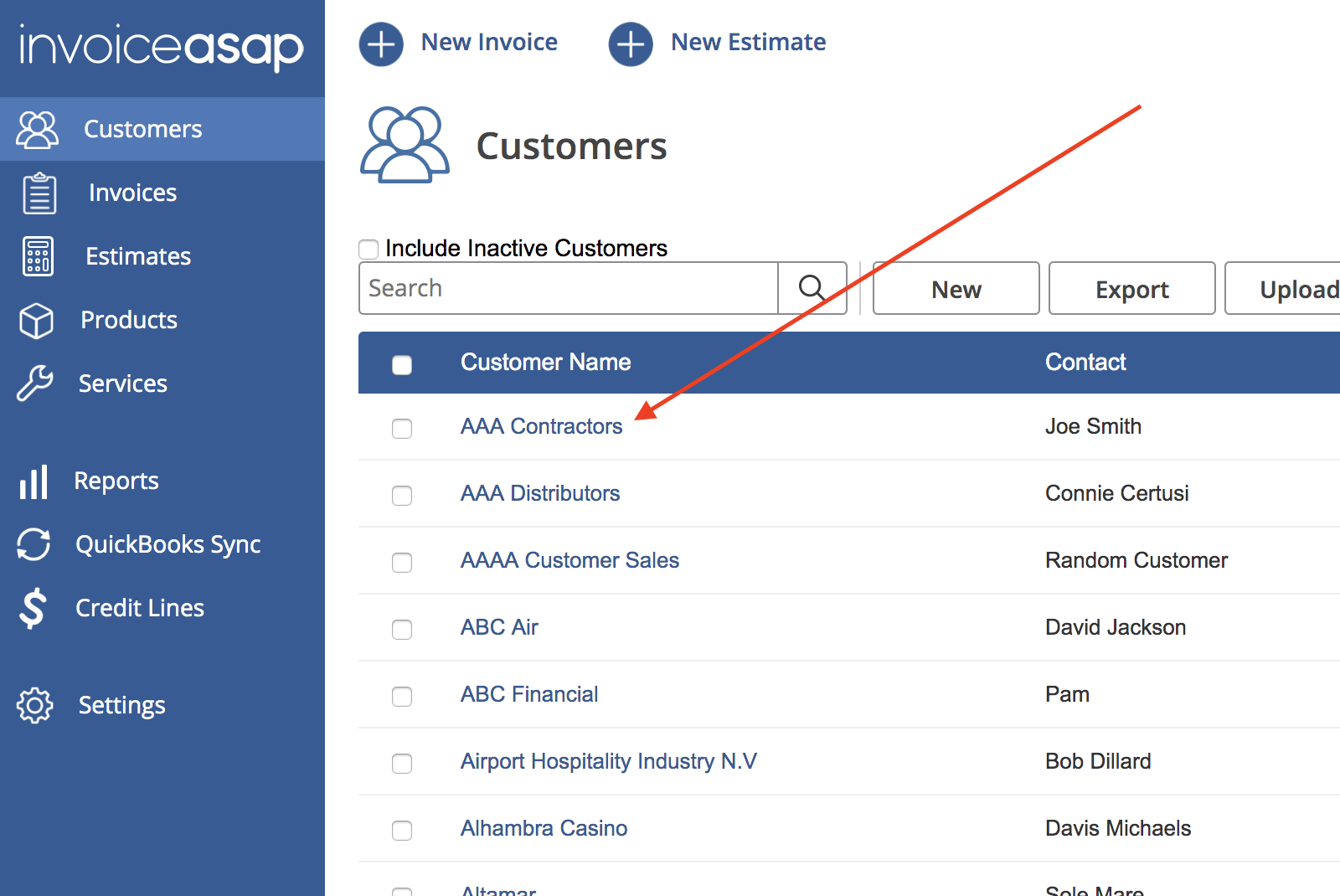Click the Export button
This screenshot has height=896, width=1340.
[1131, 288]
